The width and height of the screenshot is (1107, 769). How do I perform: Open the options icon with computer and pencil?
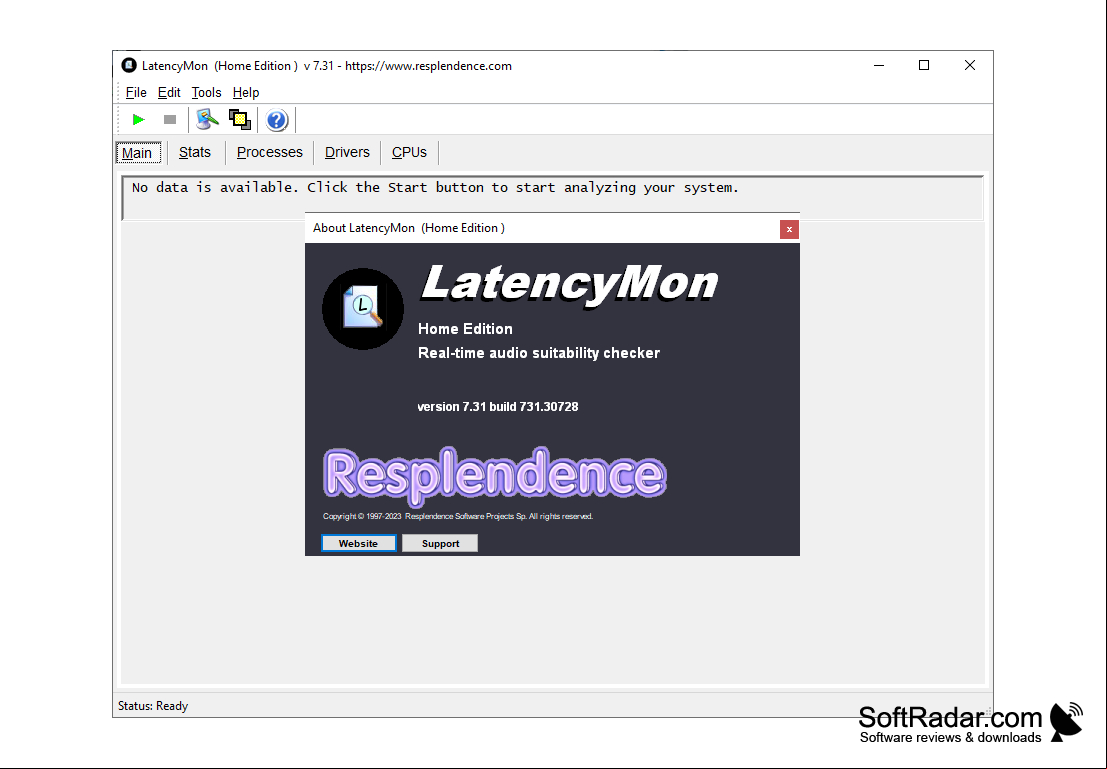(207, 119)
